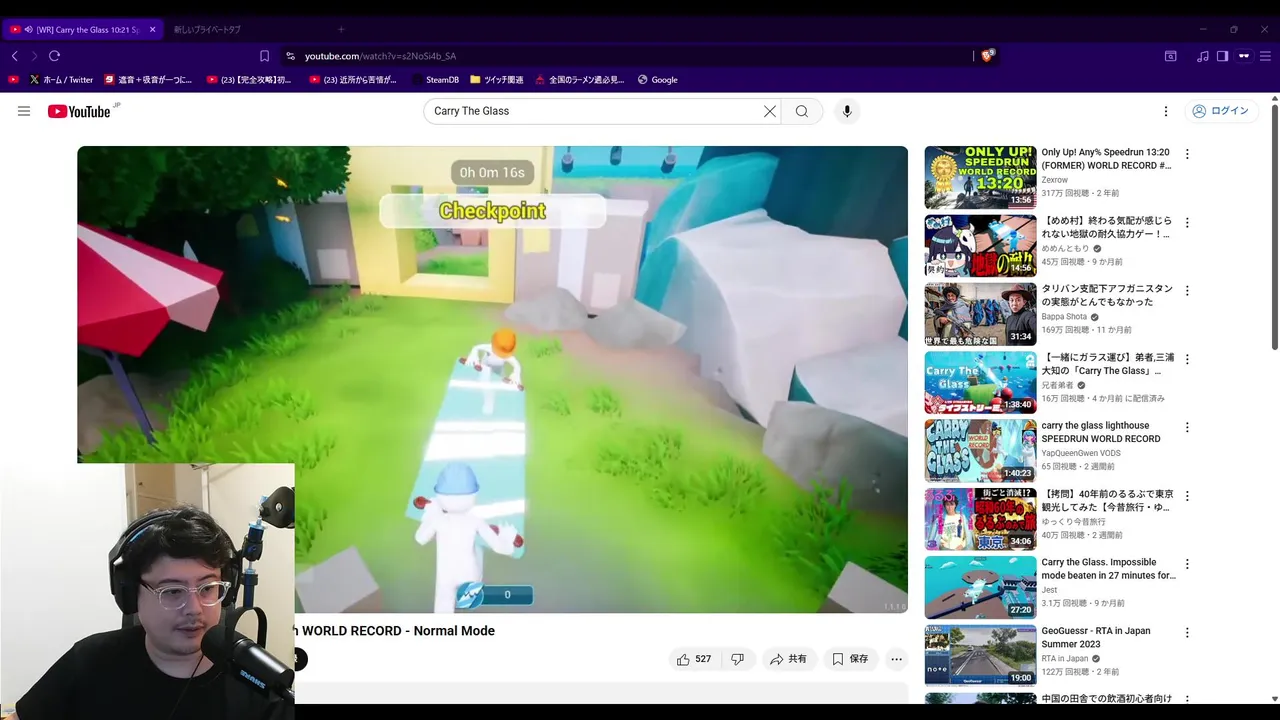The image size is (1280, 720).
Task: Open the 全国のラーメン週必見 bookmark
Action: click(579, 80)
